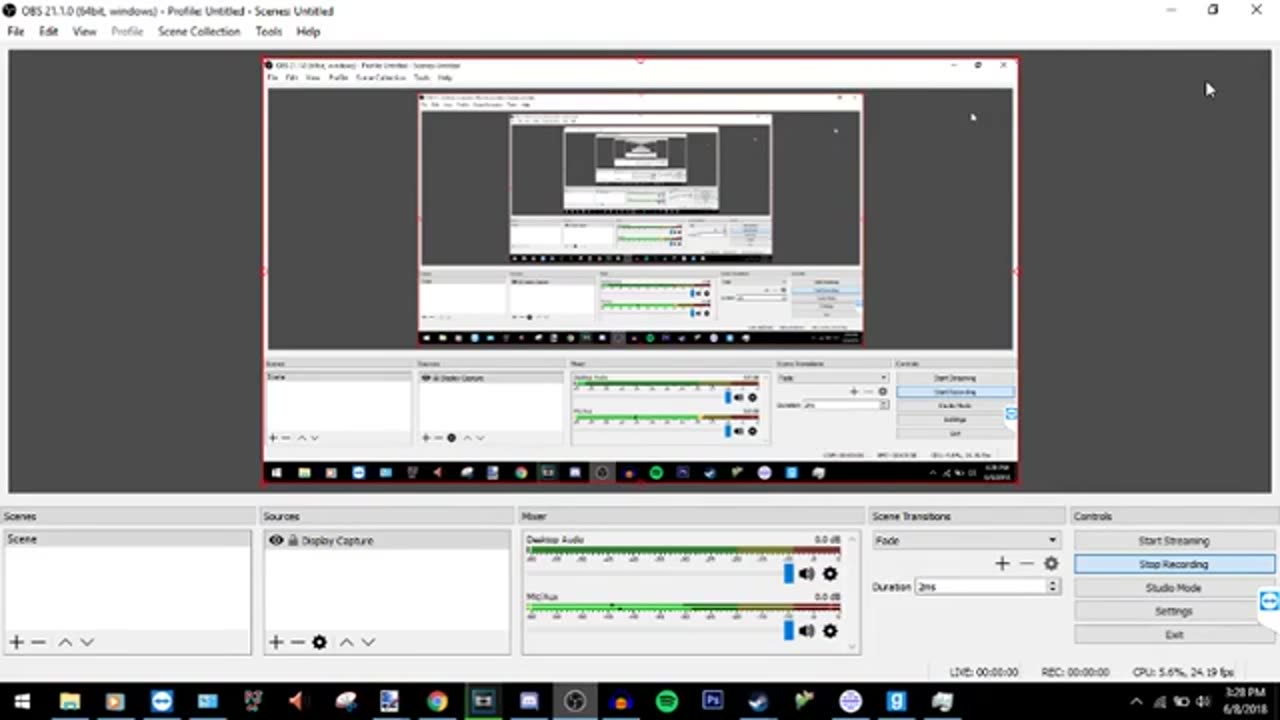Open Settings from the Controls panel
Viewport: 1280px width, 720px height.
(x=1174, y=611)
